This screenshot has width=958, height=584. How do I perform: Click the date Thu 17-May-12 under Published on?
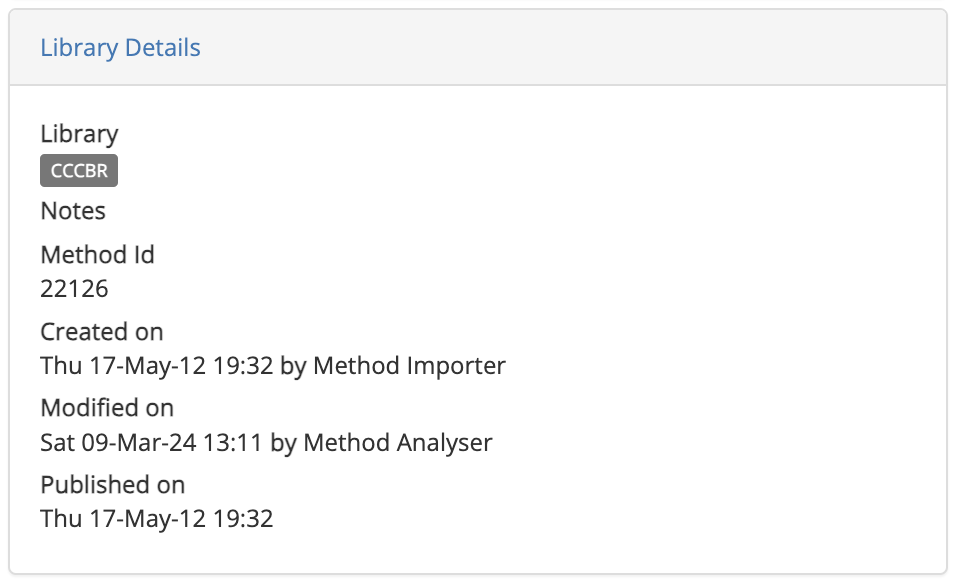[x=123, y=519]
